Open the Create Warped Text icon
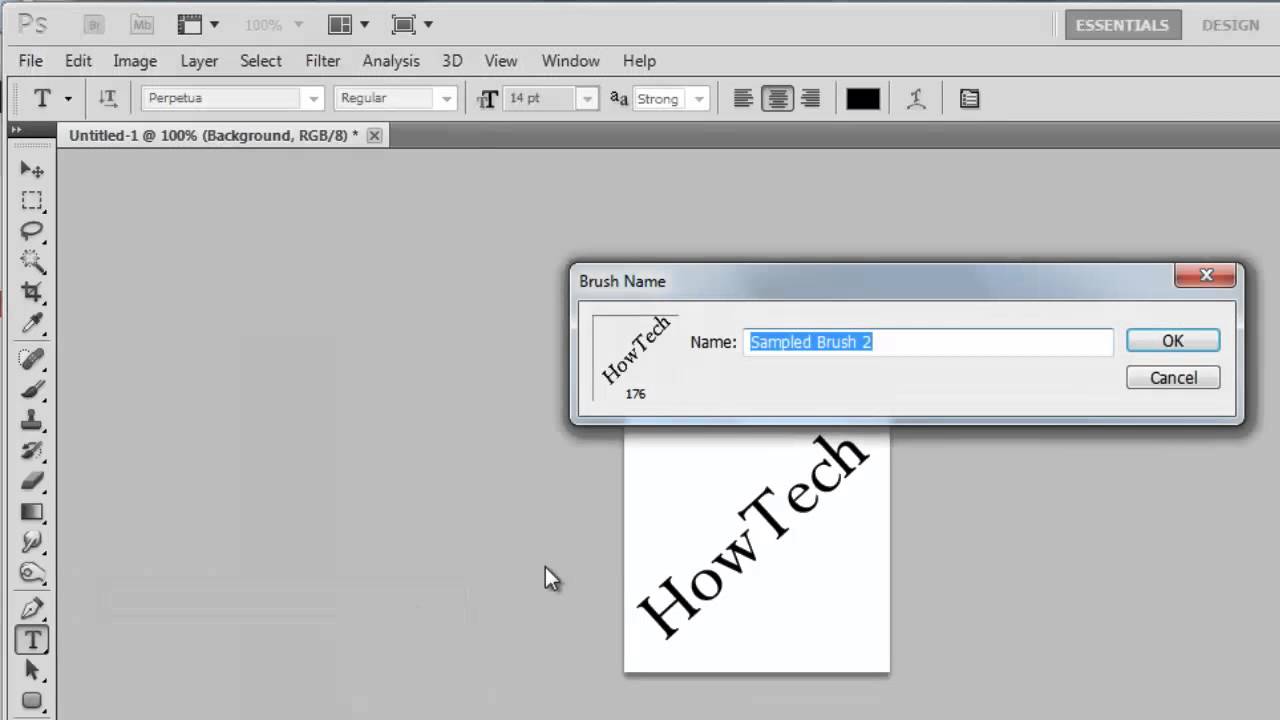This screenshot has width=1280, height=720. 916,98
